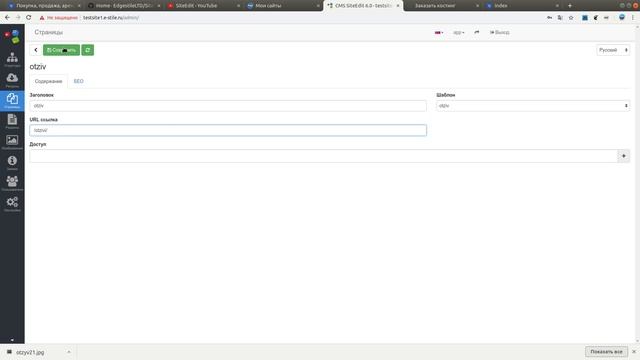Switch to the Мои сайты browser tab

(282, 6)
